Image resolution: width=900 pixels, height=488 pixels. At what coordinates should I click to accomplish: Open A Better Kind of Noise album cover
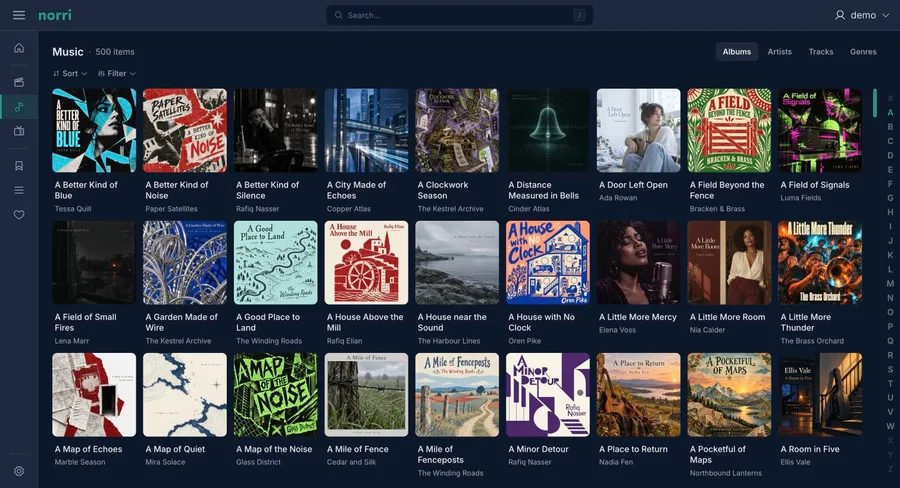tap(185, 130)
